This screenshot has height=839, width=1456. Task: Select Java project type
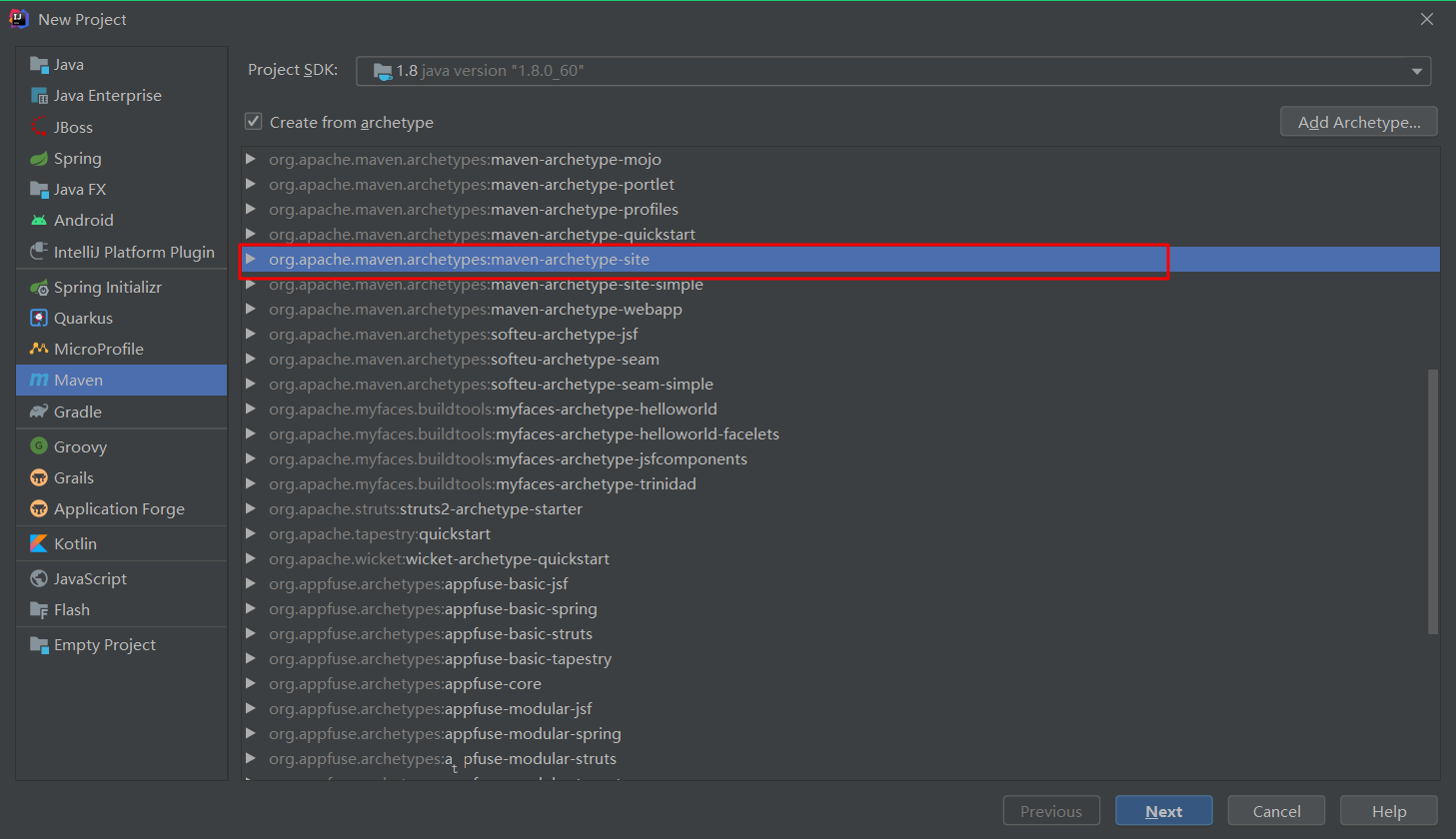(122, 65)
